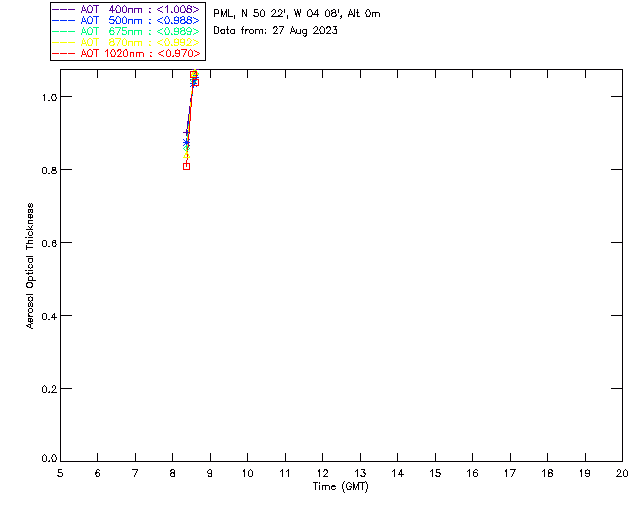Click the x-axis tick label 7

point(135,473)
